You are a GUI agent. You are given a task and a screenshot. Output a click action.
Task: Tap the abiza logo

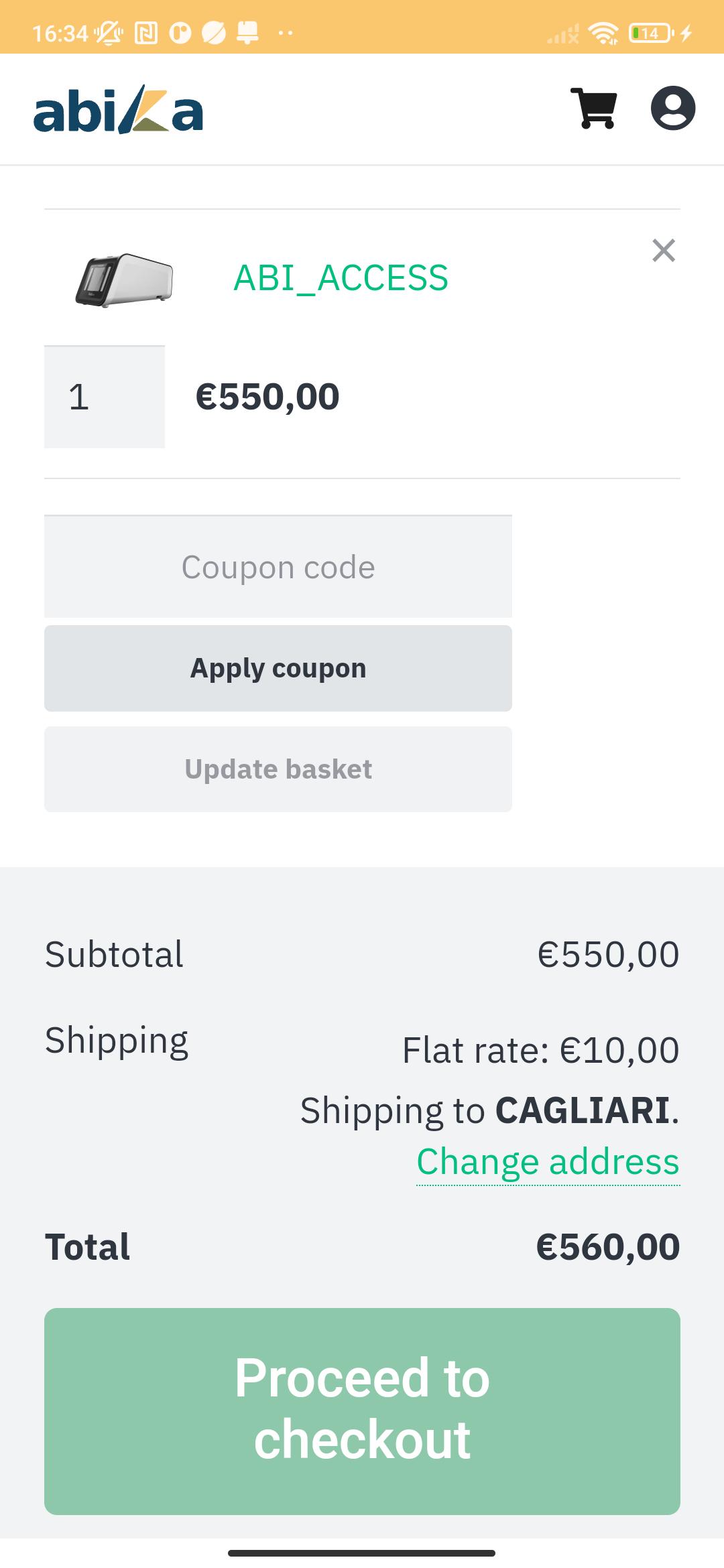coord(118,111)
